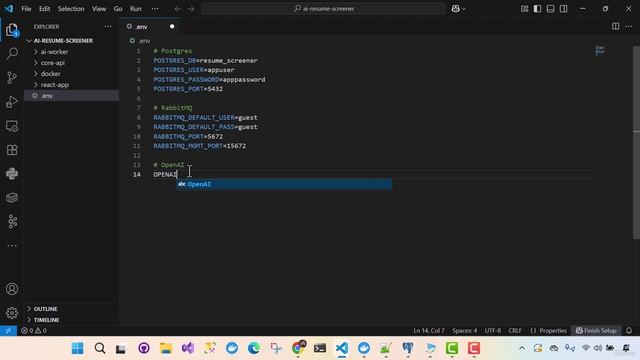Open the View menu
Screen dimensions: 640x360
coord(99,9)
